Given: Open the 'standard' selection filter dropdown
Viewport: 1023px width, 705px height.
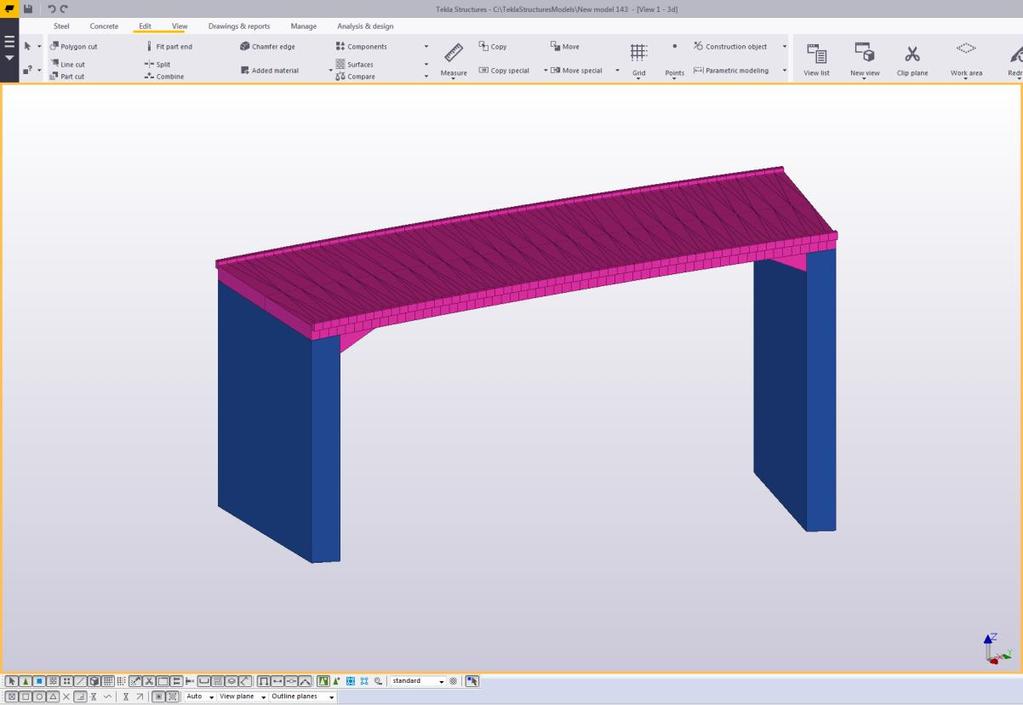Looking at the screenshot, I should coord(418,681).
